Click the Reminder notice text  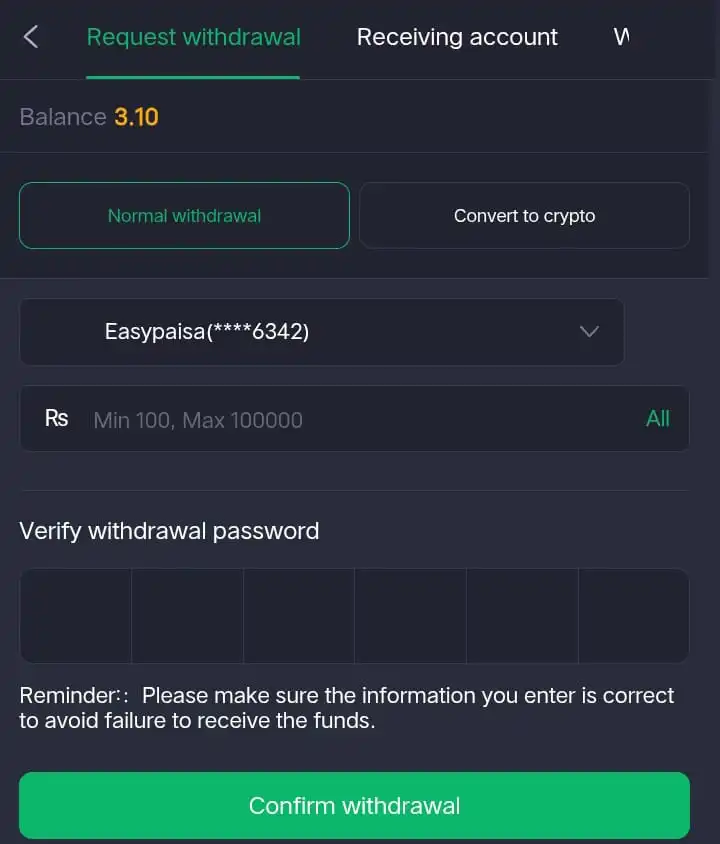click(346, 707)
